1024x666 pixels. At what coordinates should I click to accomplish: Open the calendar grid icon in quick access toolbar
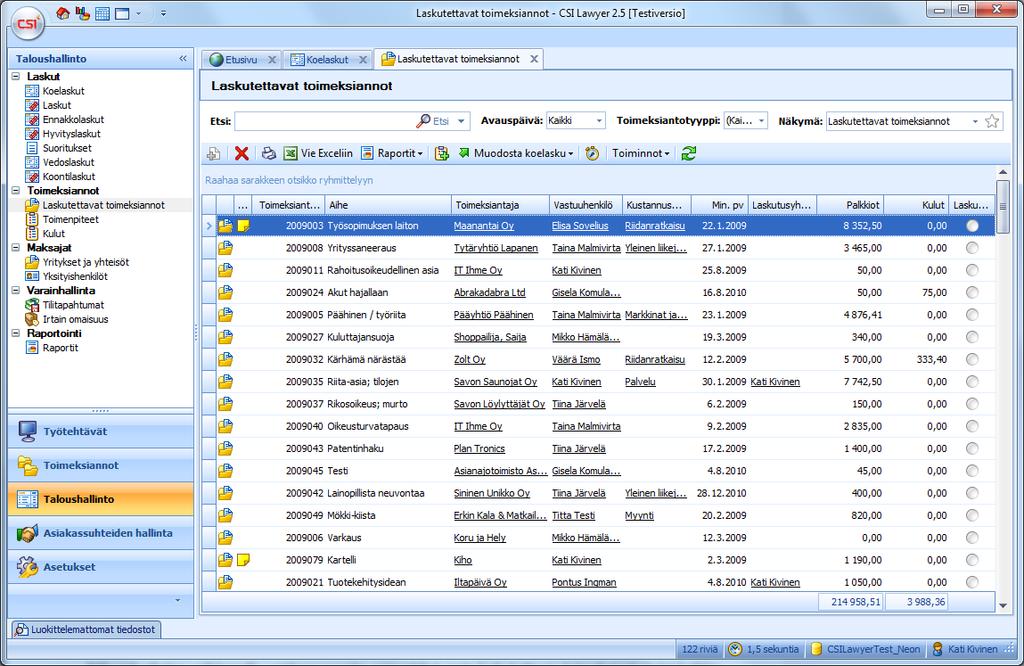click(x=102, y=13)
